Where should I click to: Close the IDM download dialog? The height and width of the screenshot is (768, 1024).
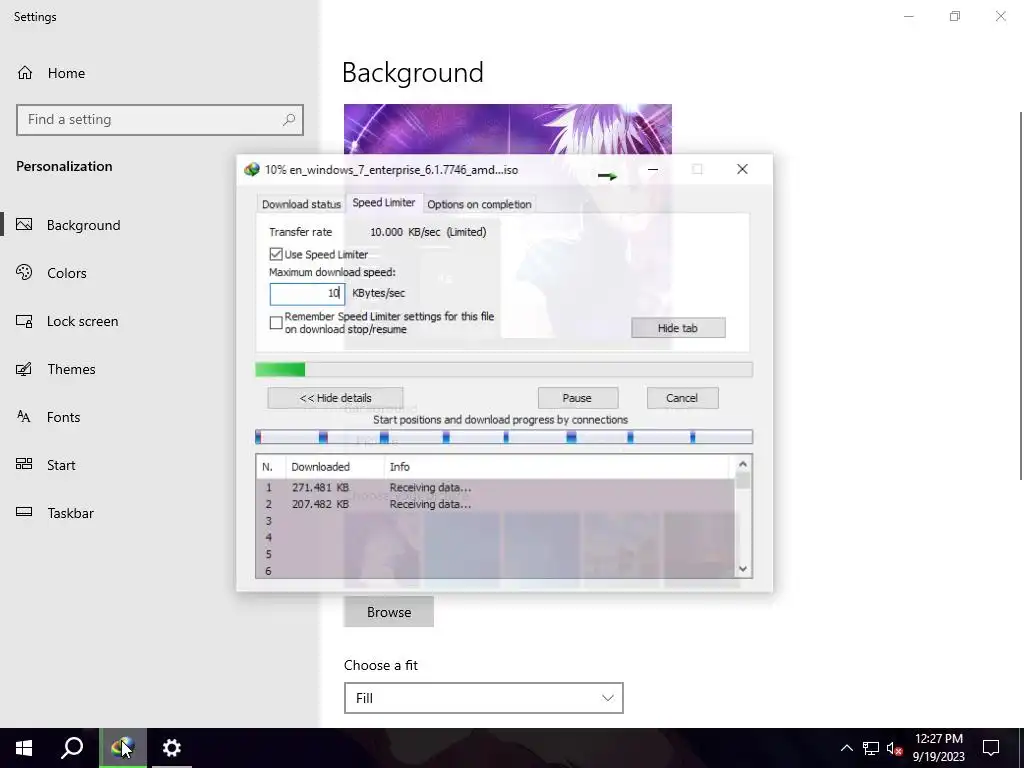pyautogui.click(x=742, y=170)
